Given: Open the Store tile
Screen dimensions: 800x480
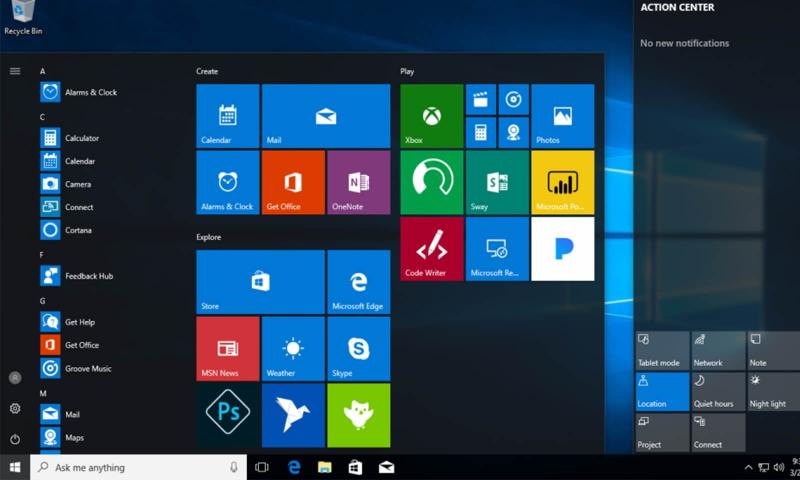Looking at the screenshot, I should pyautogui.click(x=260, y=282).
